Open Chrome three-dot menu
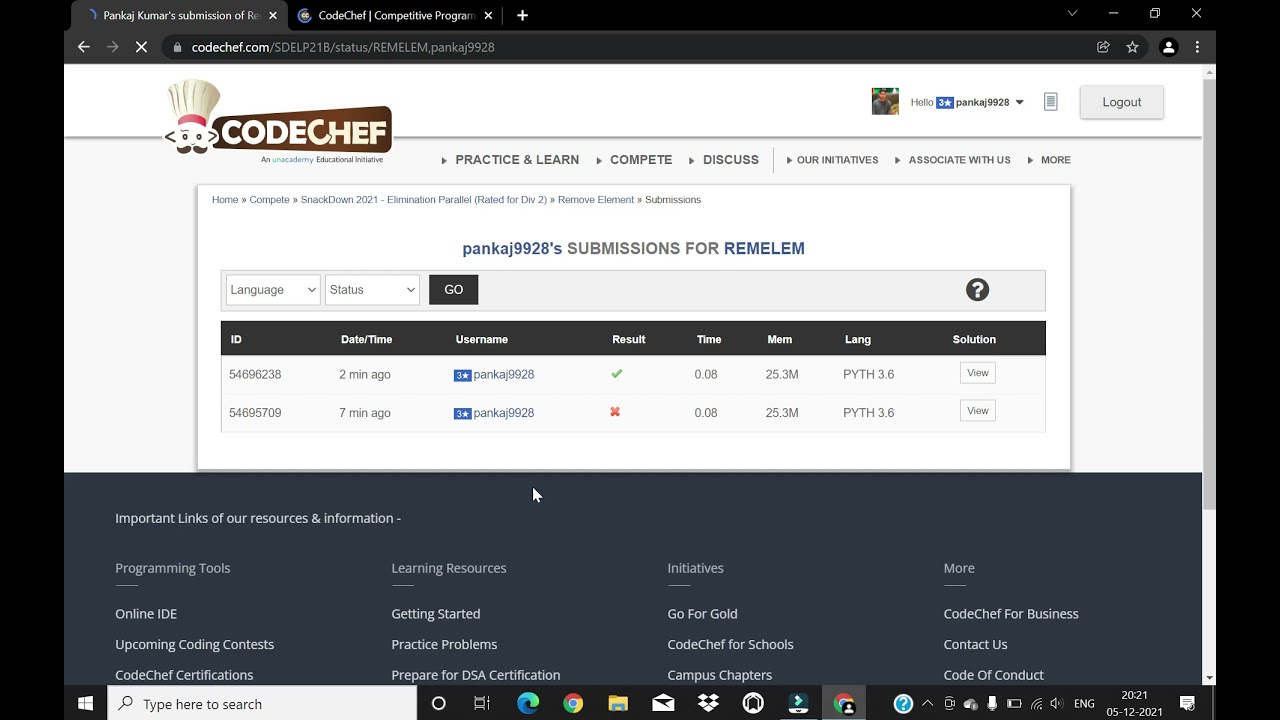Viewport: 1280px width, 720px height. (1197, 47)
